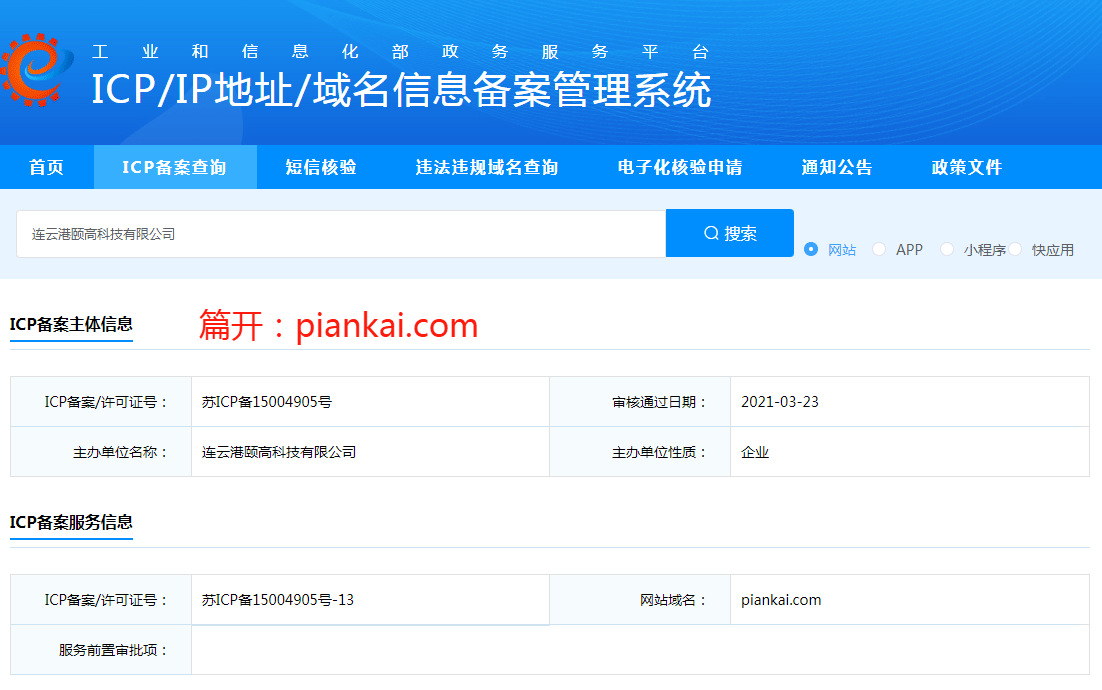This screenshot has height=690, width=1102.
Task: Click the red piankai.com watermark text
Action: (338, 326)
